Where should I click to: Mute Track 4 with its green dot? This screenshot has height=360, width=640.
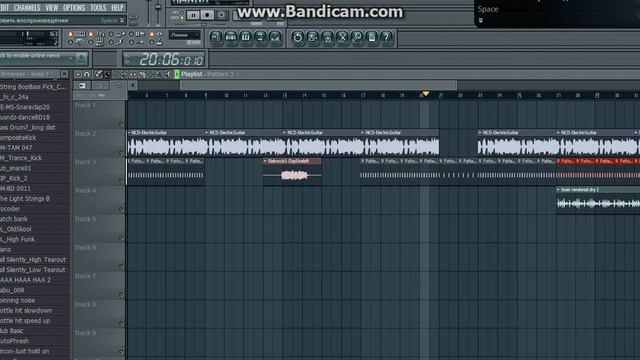(121, 209)
